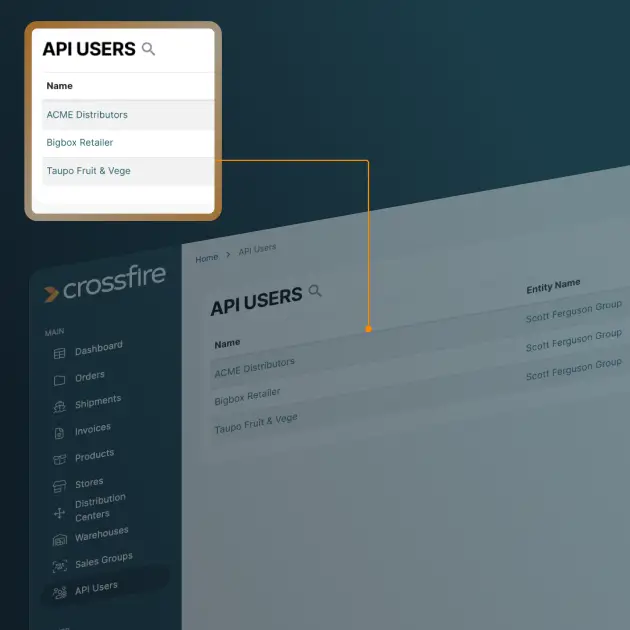Click search icon beside main API USERS heading
The height and width of the screenshot is (630, 630).
point(315,291)
